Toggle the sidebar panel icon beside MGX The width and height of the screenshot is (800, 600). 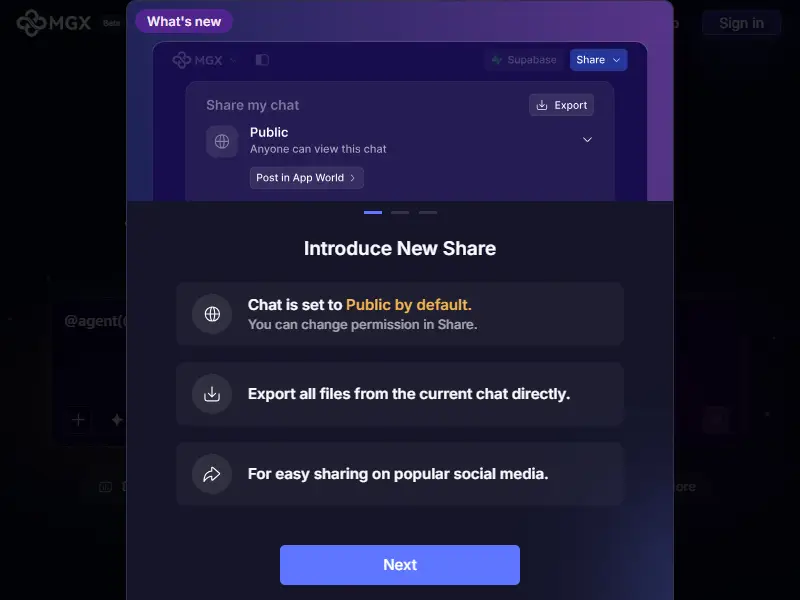(262, 60)
